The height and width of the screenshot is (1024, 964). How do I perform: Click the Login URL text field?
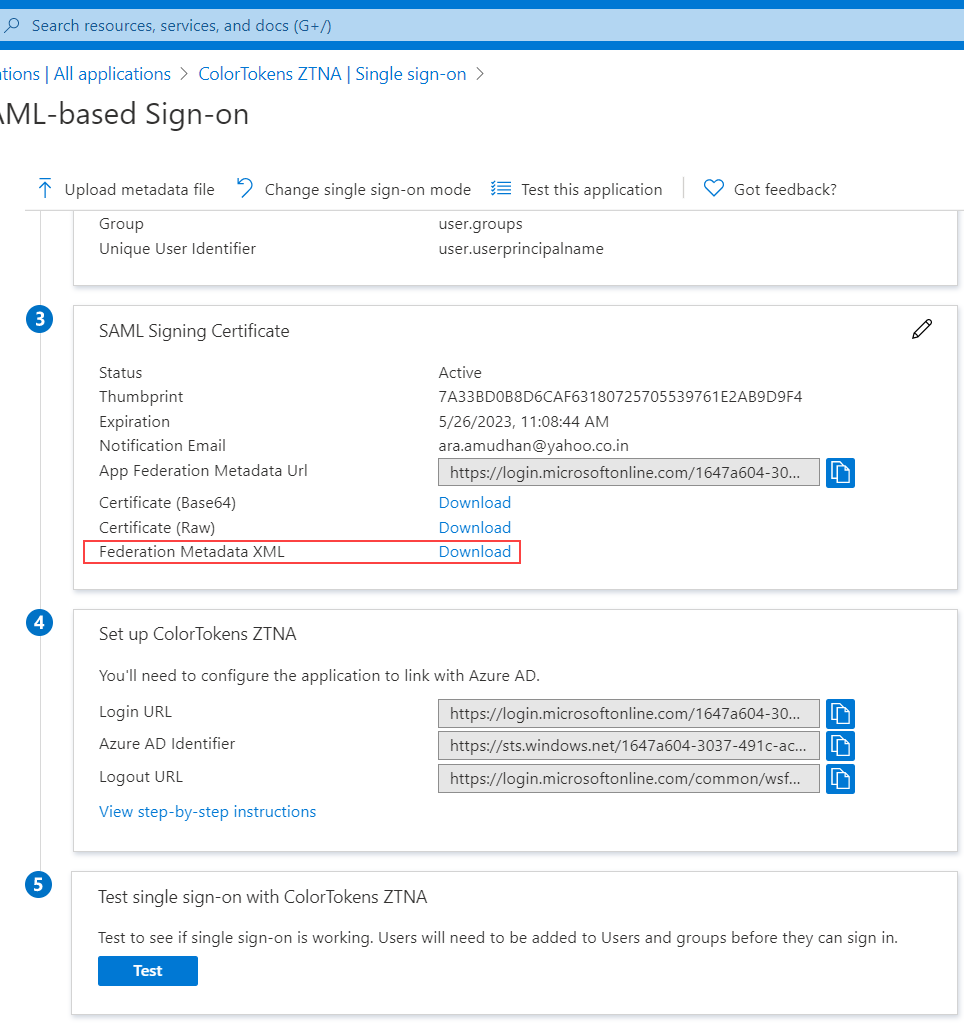(628, 714)
